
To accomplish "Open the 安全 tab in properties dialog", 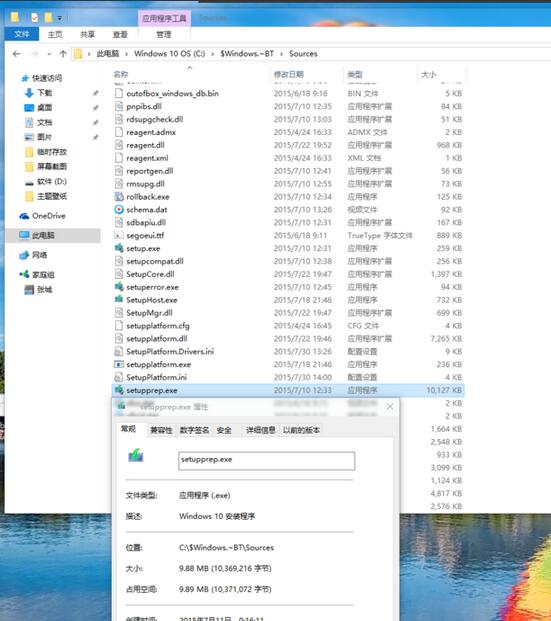I will pyautogui.click(x=224, y=430).
